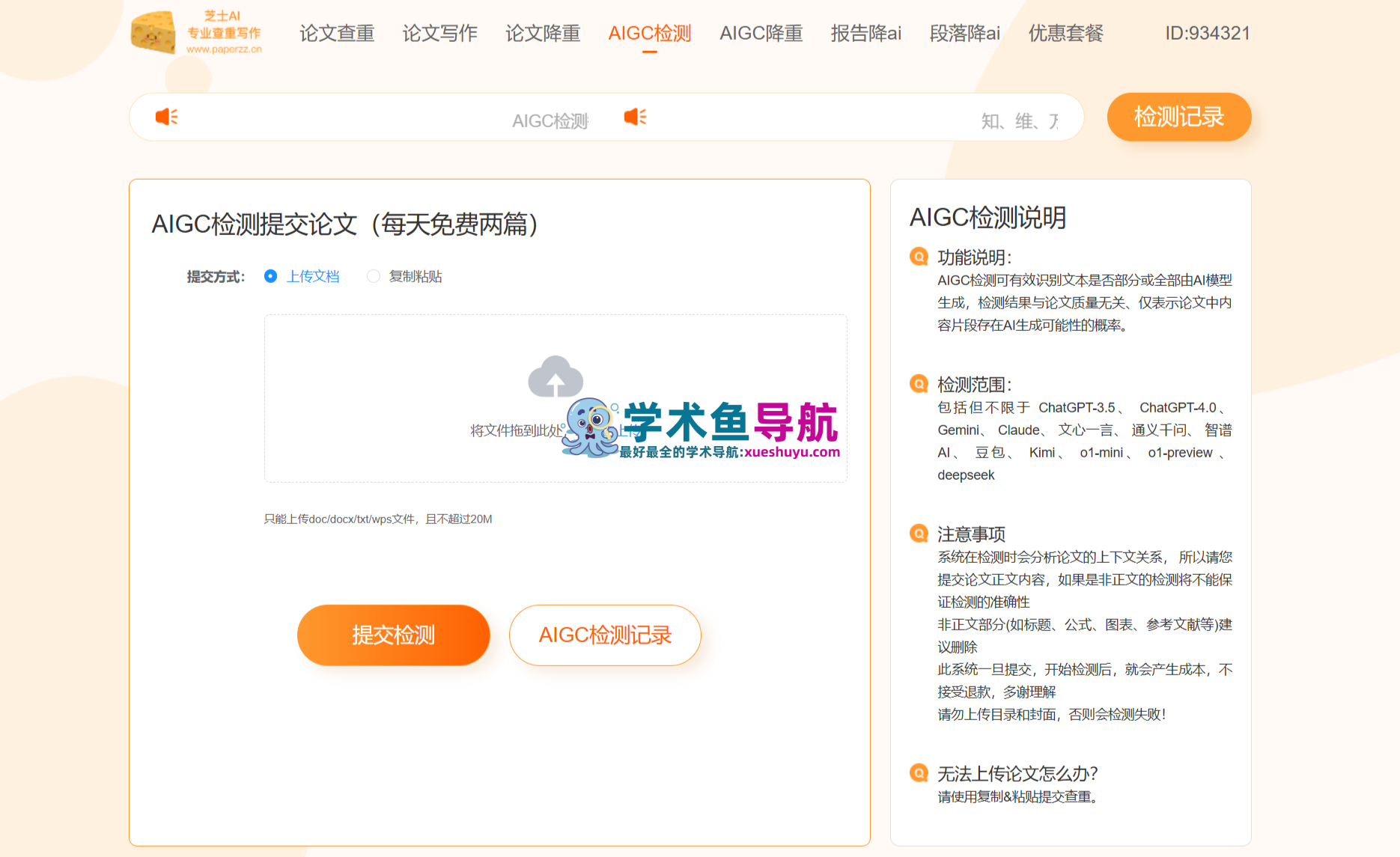
Task: Click the 检测范围 heading text
Action: 975,384
